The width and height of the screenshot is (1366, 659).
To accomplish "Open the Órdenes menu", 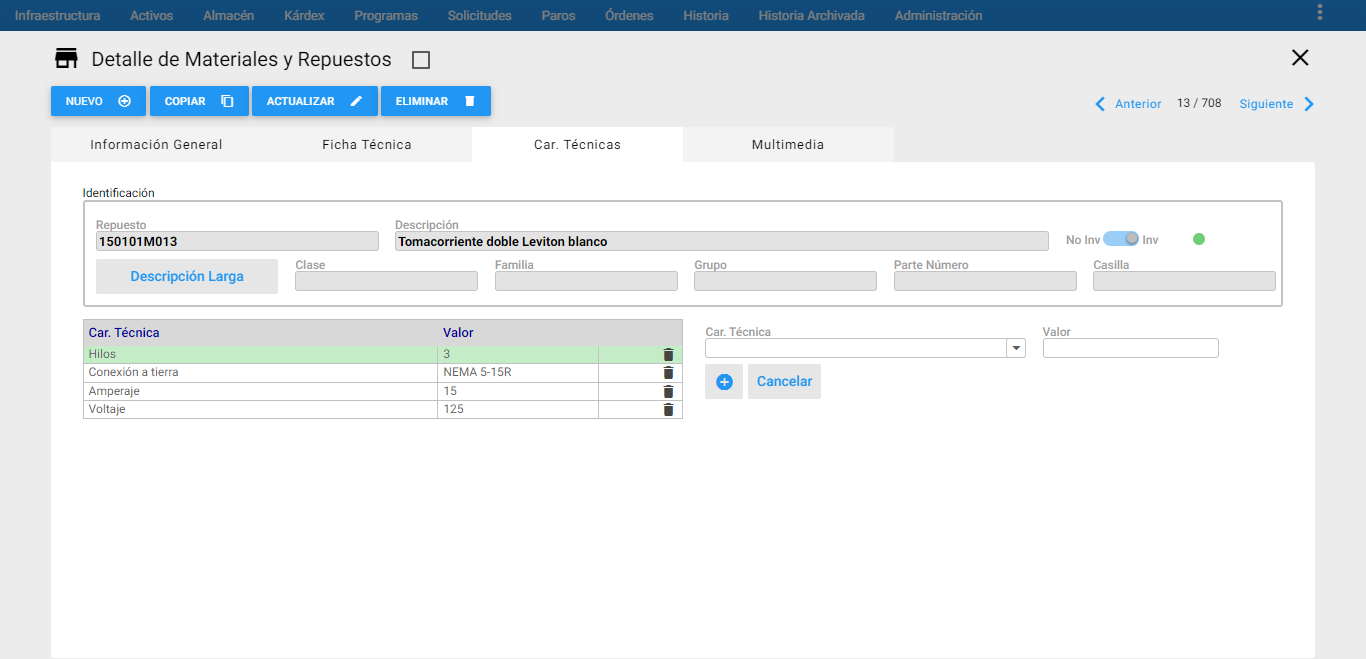I will (629, 15).
